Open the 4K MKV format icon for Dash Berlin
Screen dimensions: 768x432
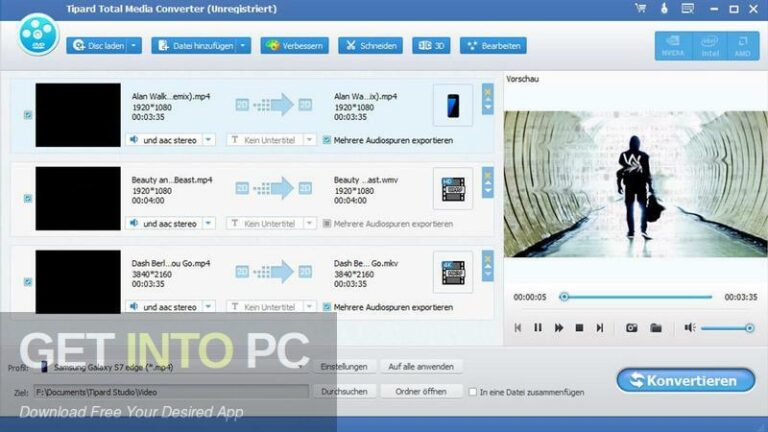tap(453, 272)
